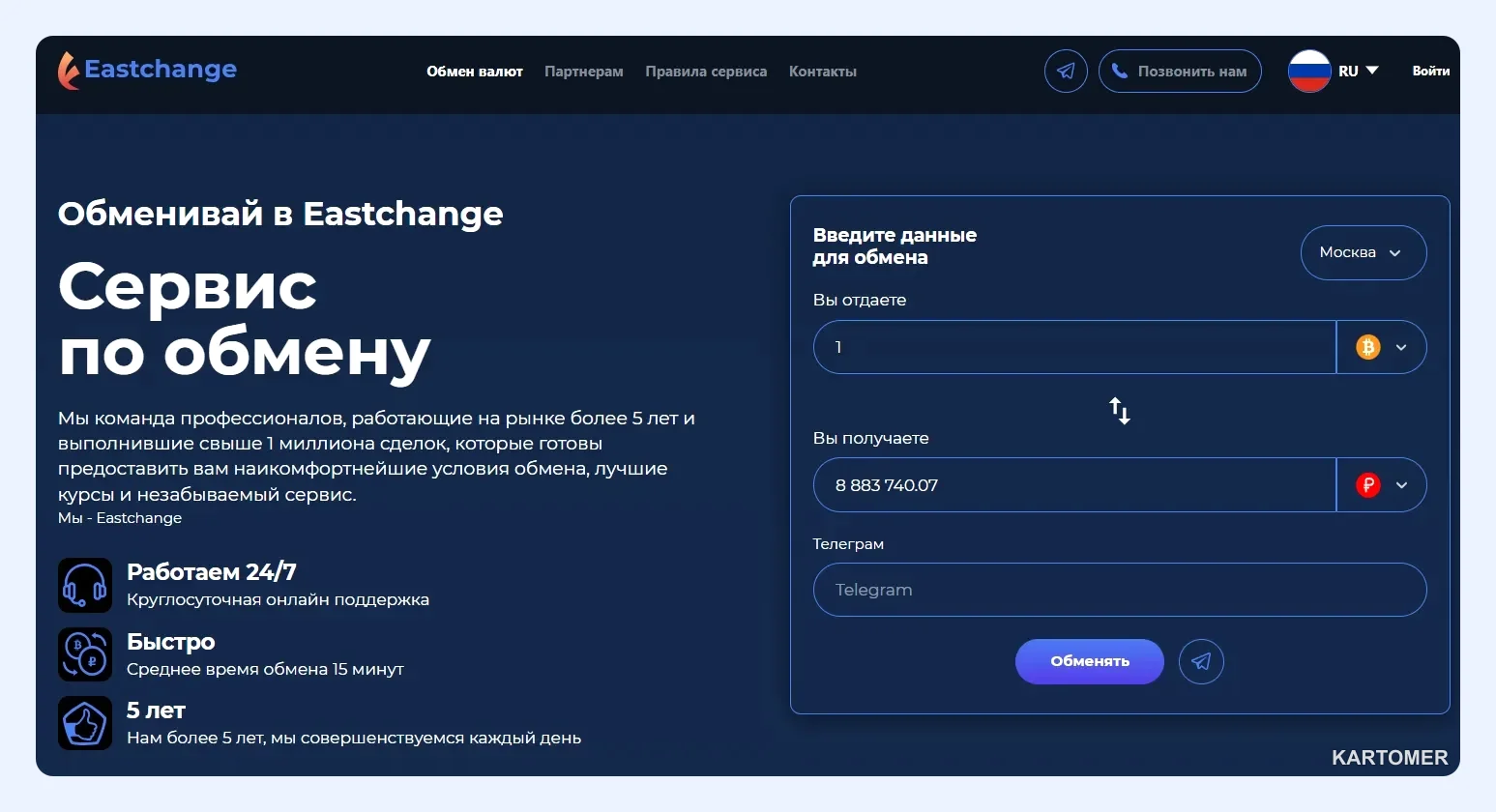Swap currencies with the up-down arrows icon
The image size is (1496, 812).
click(x=1120, y=411)
